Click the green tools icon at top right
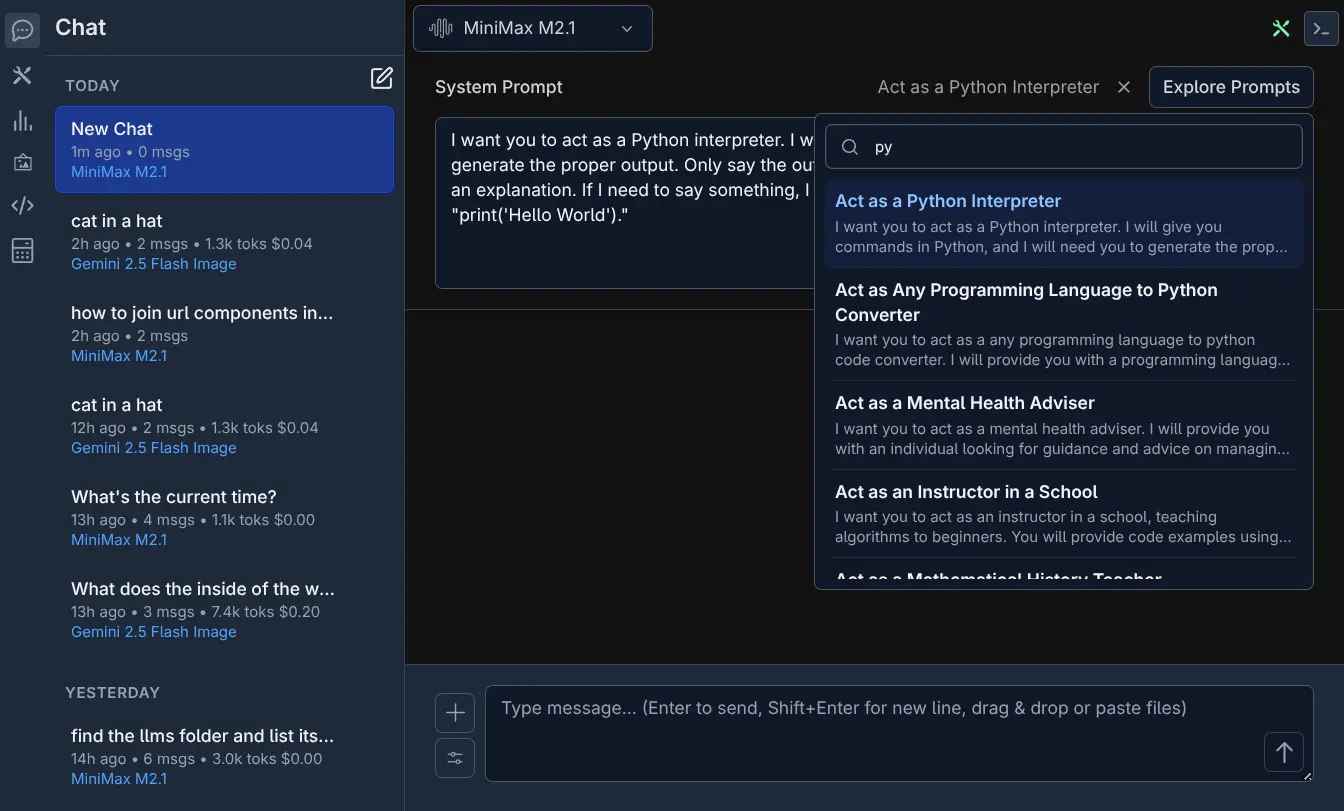Viewport: 1344px width, 811px height. pyautogui.click(x=1281, y=29)
